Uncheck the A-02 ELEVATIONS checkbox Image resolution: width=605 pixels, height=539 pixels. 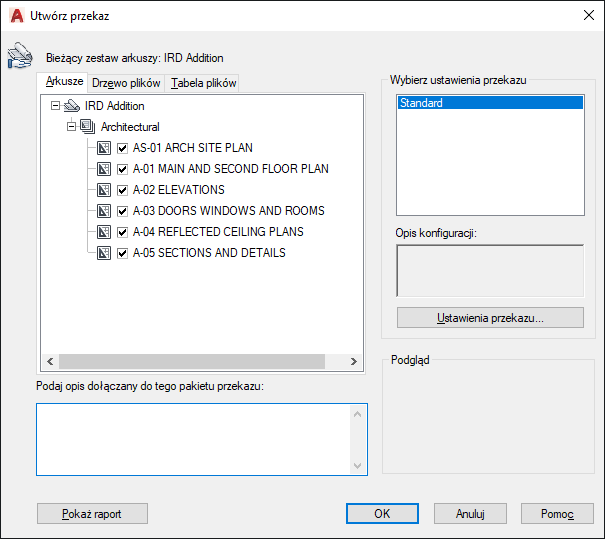click(122, 190)
